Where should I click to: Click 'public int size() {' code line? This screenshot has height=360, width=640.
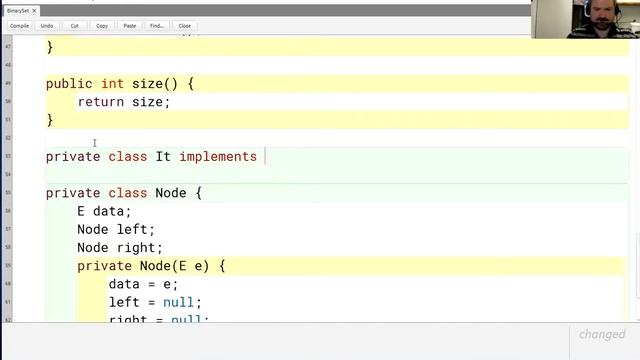pos(120,84)
